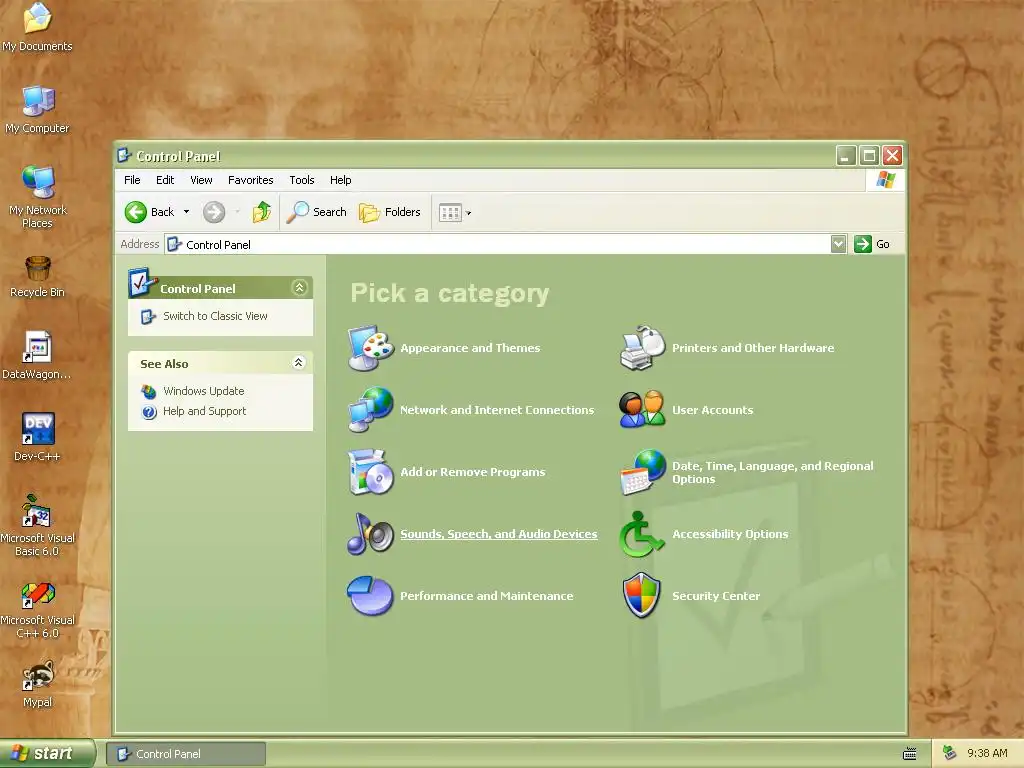This screenshot has height=768, width=1024.
Task: Click the Appearance and Themes text link
Action: click(470, 348)
